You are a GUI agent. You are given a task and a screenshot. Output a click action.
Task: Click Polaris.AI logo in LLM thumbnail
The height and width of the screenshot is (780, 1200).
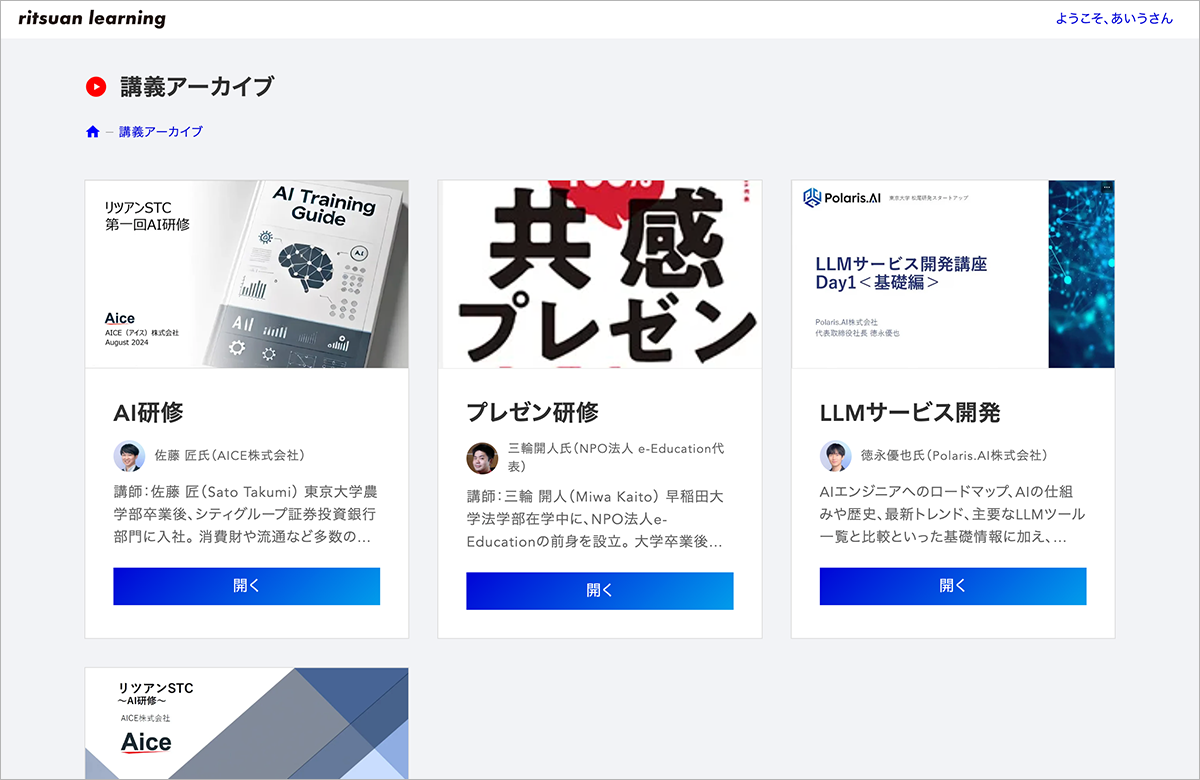pos(842,198)
